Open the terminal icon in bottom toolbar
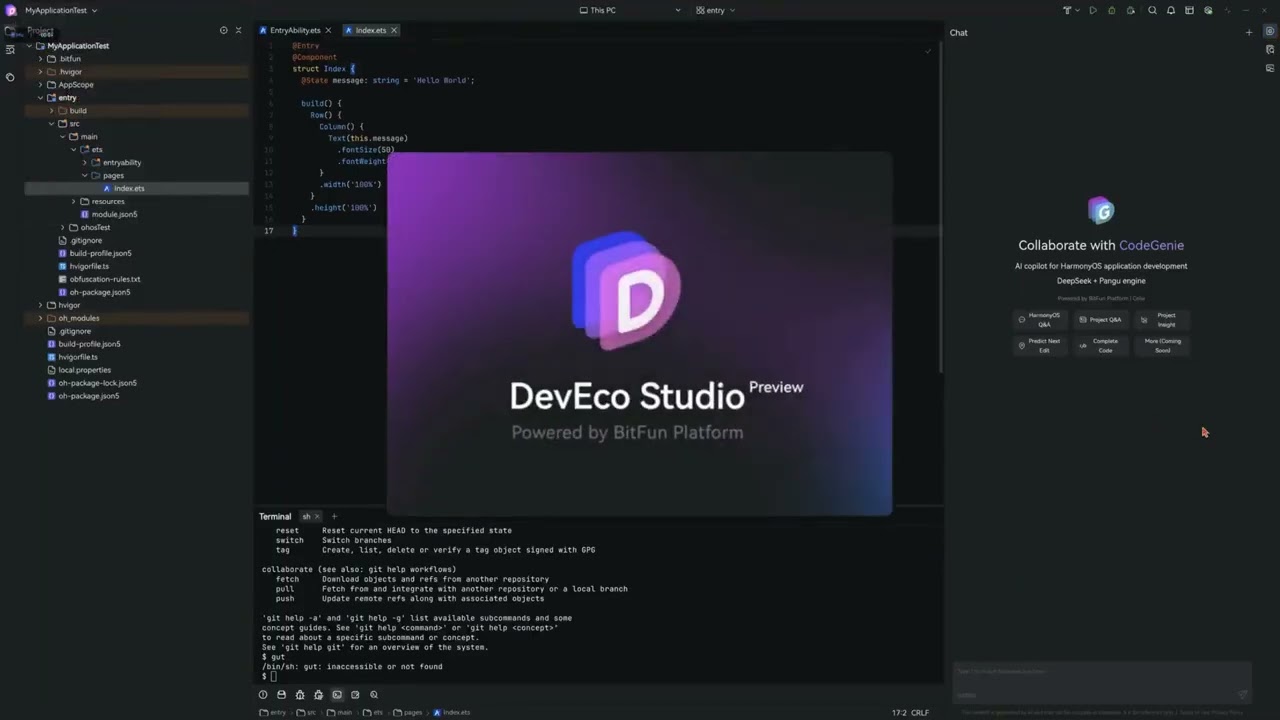 (x=337, y=694)
